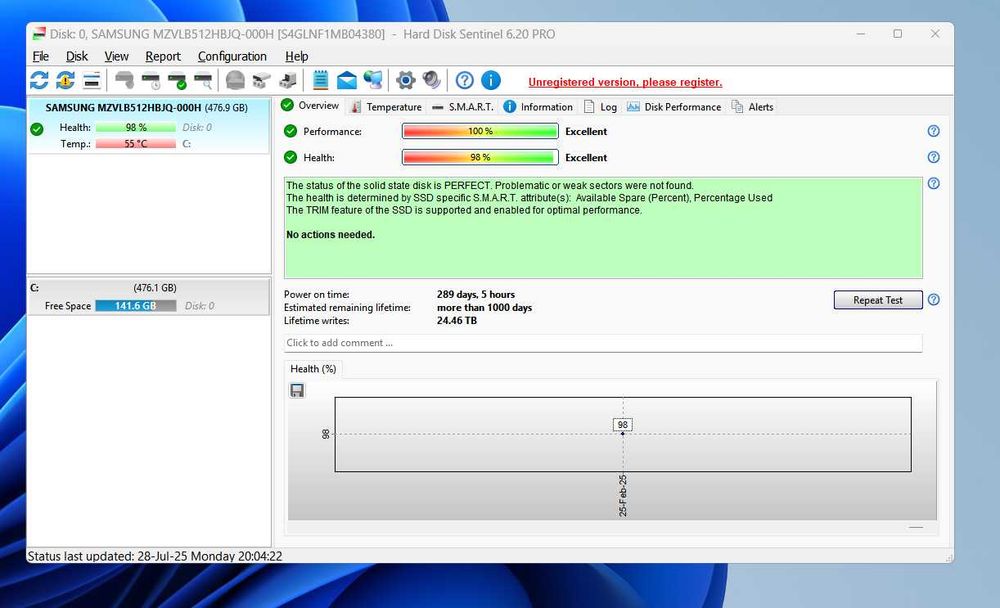1000x608 pixels.
Task: Switch to the Disk Performance tab
Action: [x=674, y=107]
